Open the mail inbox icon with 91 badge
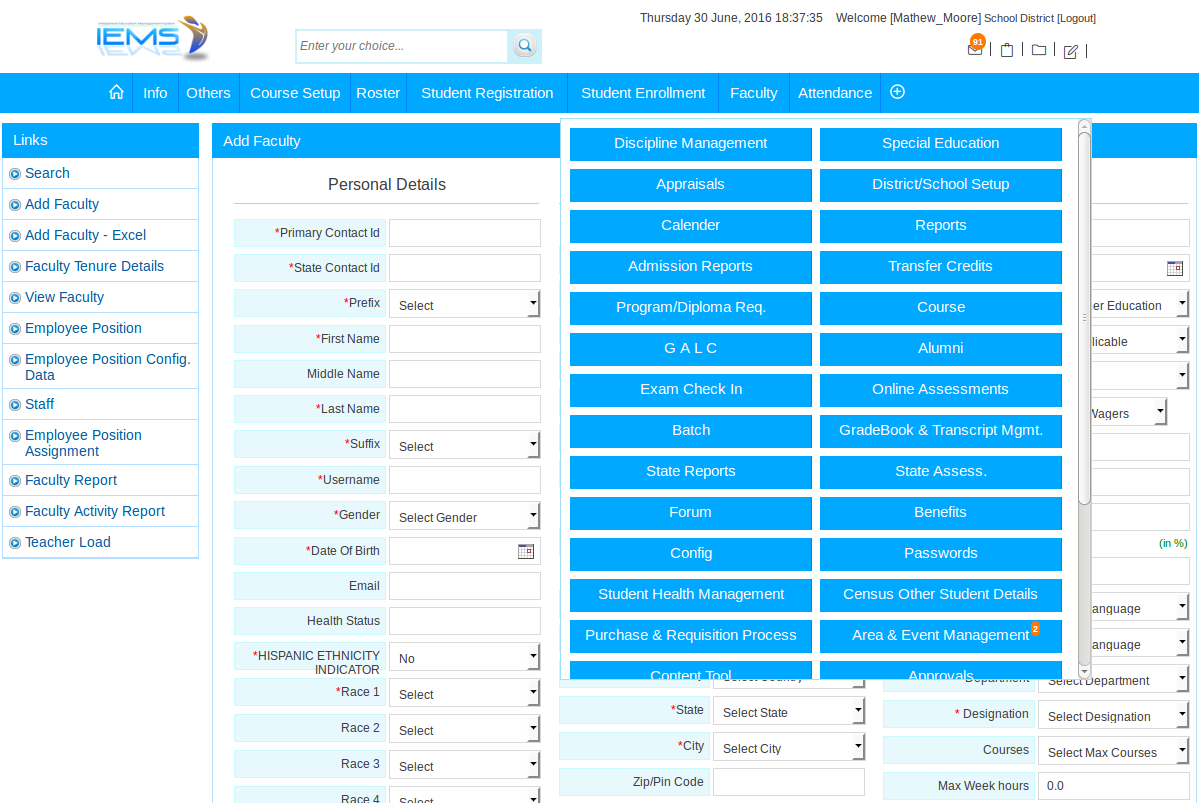This screenshot has width=1199, height=803. click(x=975, y=48)
